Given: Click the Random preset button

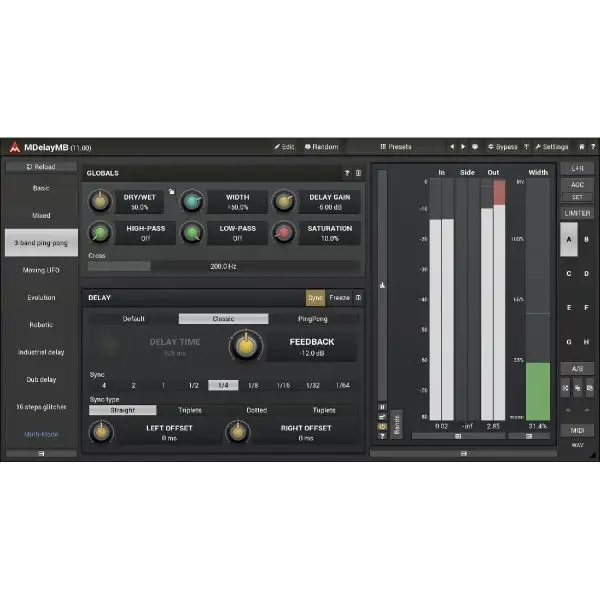Looking at the screenshot, I should (322, 147).
